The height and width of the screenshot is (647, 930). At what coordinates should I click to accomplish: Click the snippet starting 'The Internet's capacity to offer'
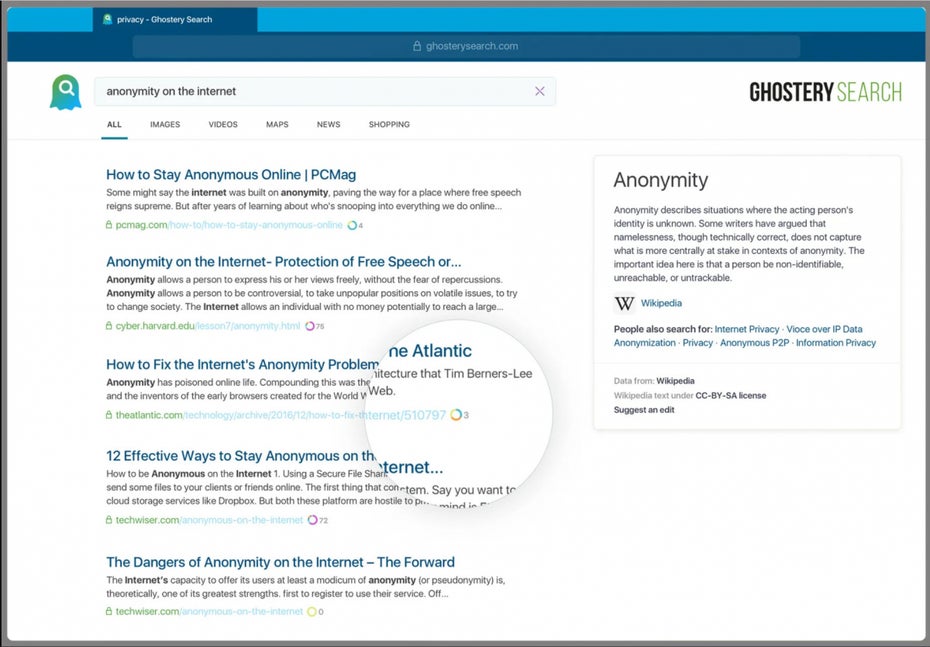click(x=305, y=587)
